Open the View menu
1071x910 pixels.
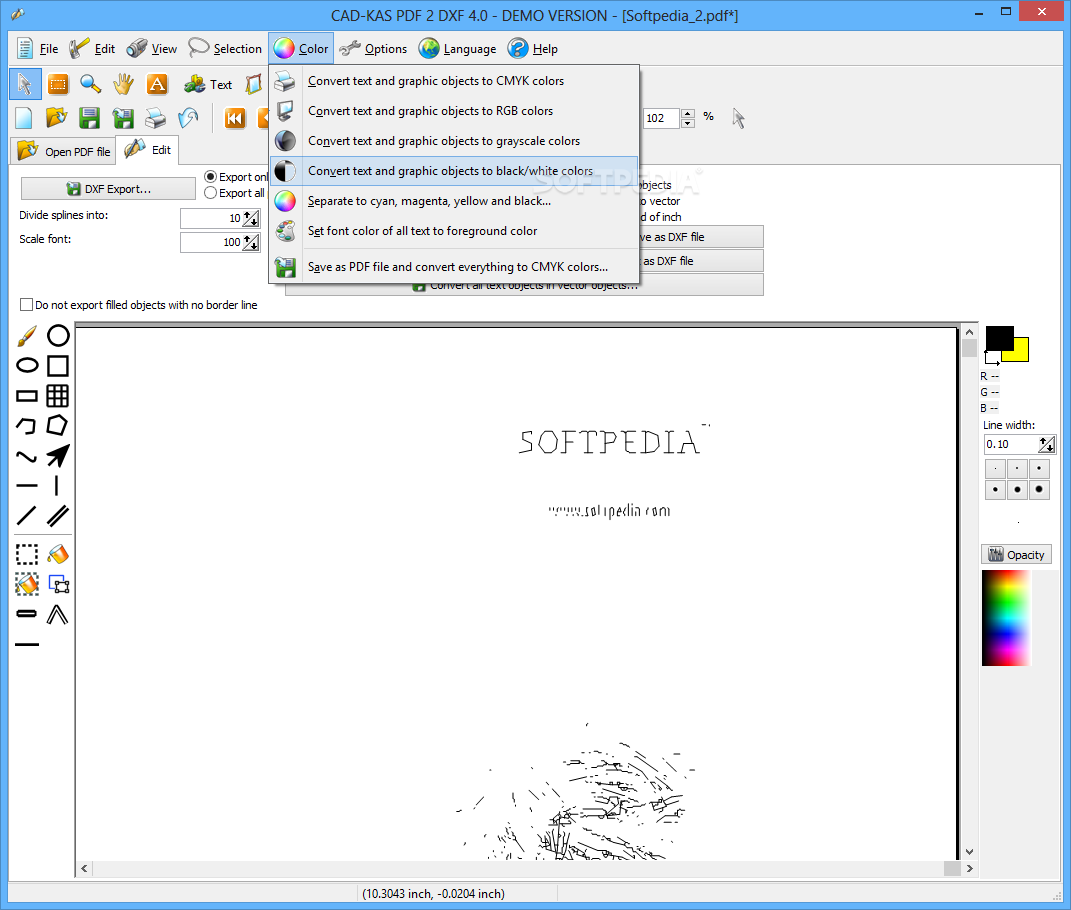(x=152, y=49)
